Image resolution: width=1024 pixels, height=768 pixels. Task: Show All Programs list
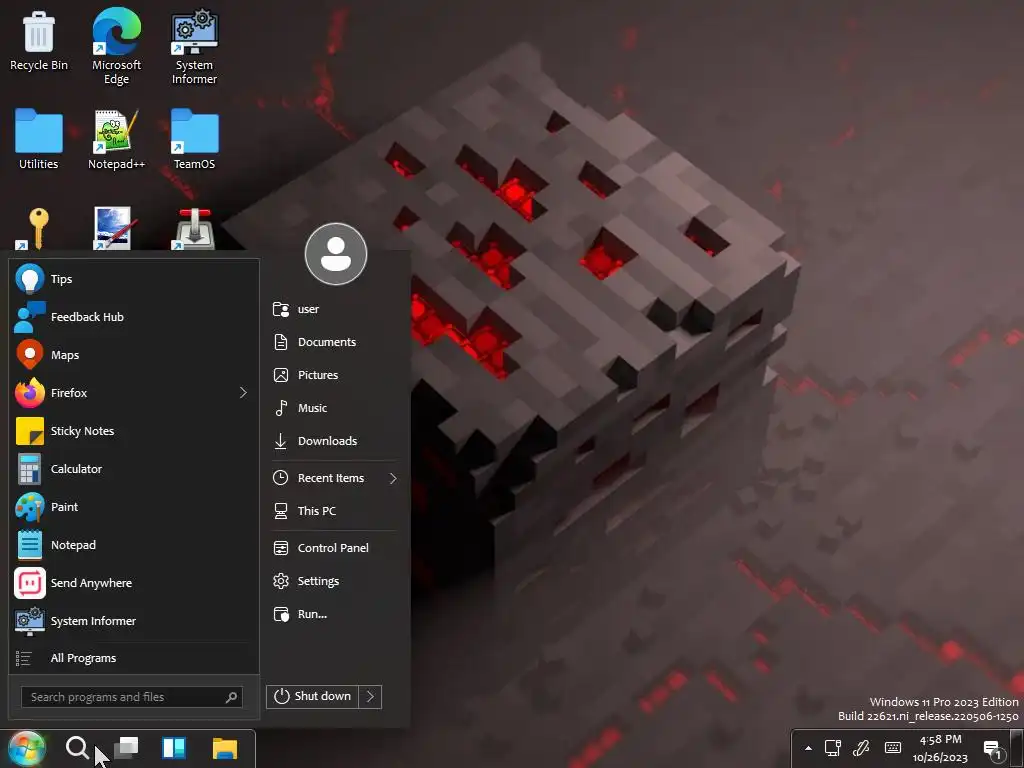pyautogui.click(x=133, y=658)
